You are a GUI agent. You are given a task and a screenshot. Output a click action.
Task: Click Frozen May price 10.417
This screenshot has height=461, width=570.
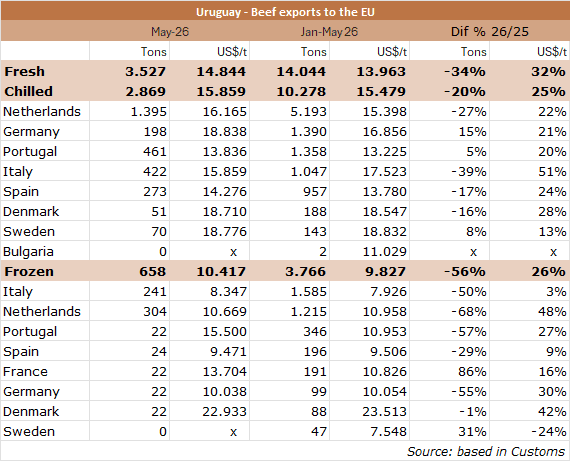(221, 271)
